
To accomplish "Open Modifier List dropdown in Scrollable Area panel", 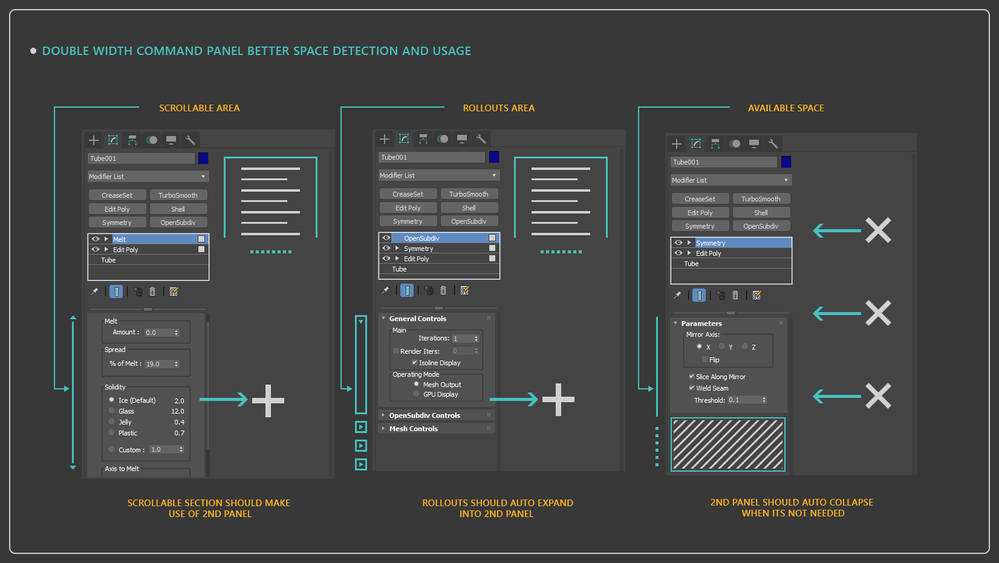I will click(x=148, y=176).
